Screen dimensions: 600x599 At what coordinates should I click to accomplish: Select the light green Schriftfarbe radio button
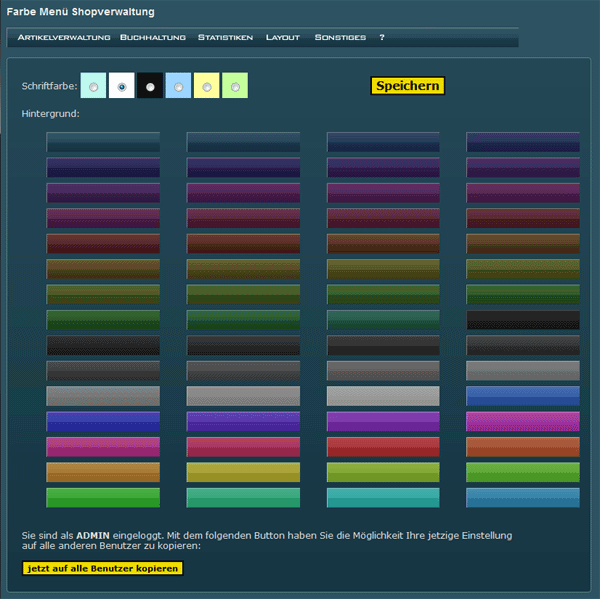pyautogui.click(x=235, y=87)
